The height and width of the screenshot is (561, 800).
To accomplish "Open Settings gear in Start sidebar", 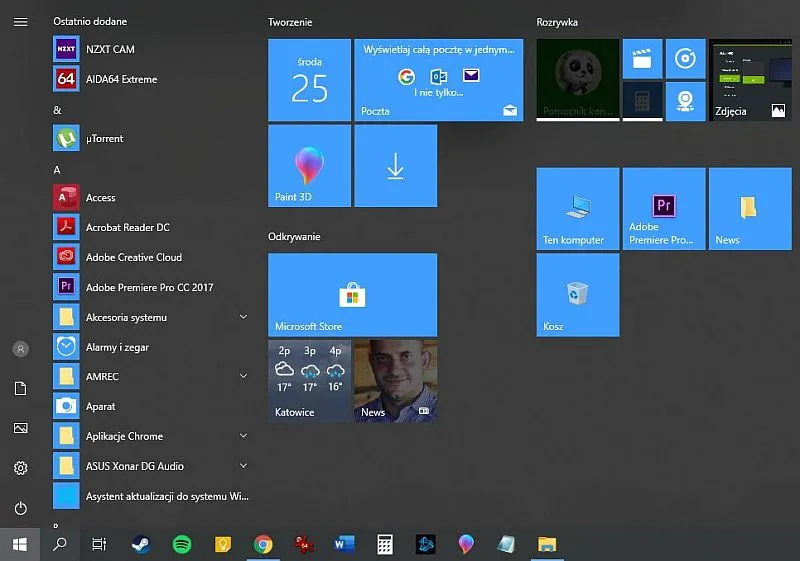I will pos(20,468).
